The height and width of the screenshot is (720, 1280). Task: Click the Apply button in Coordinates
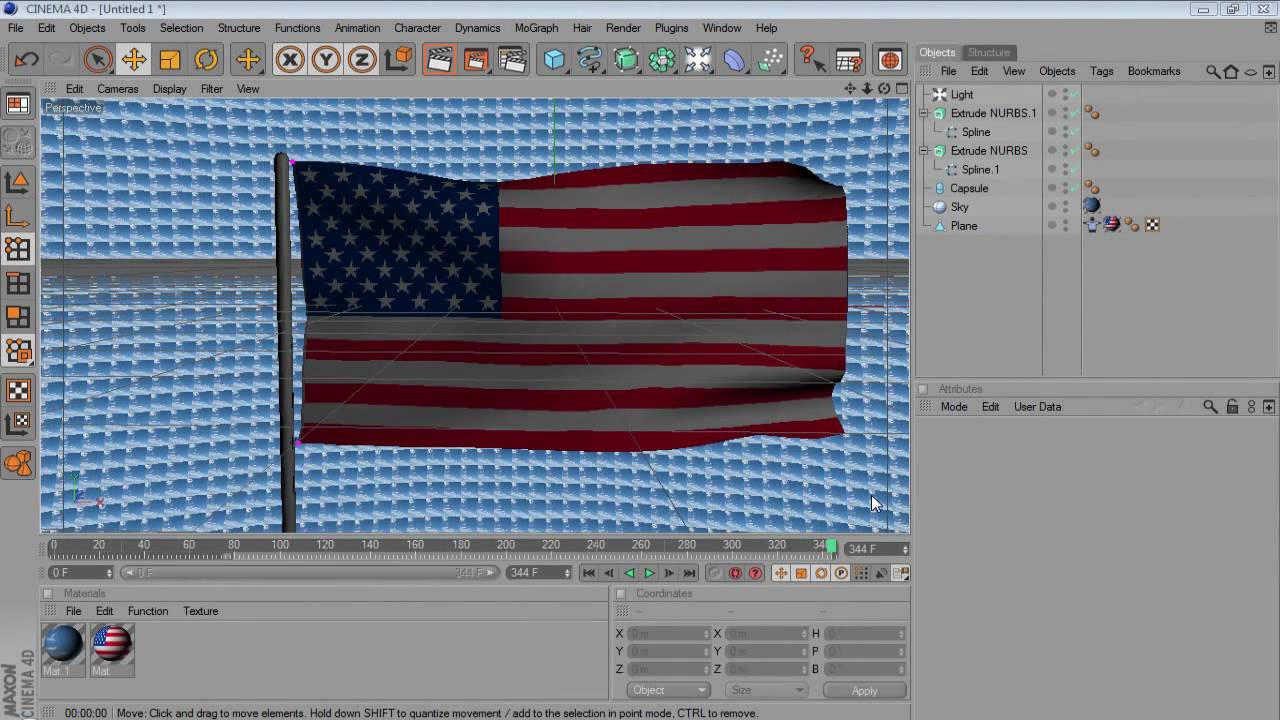click(x=865, y=690)
